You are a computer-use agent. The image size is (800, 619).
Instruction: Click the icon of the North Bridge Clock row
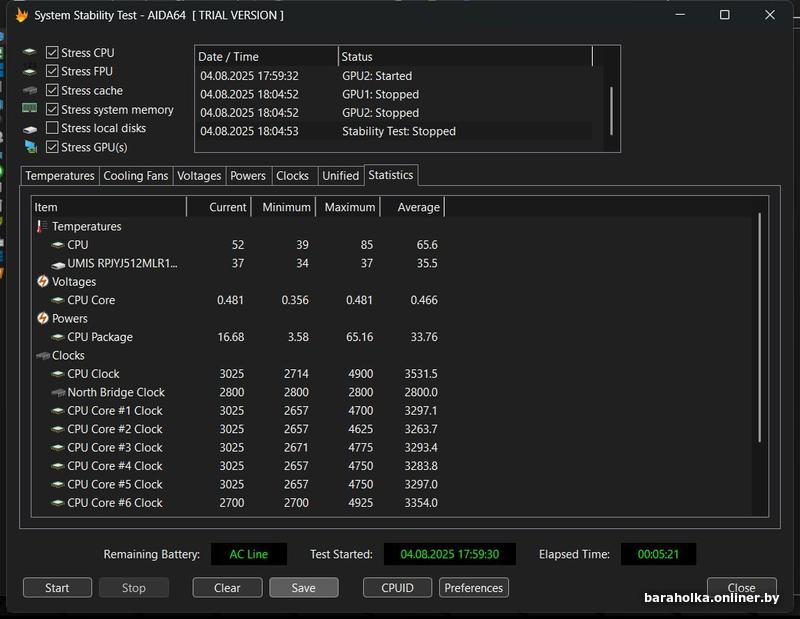pos(58,392)
